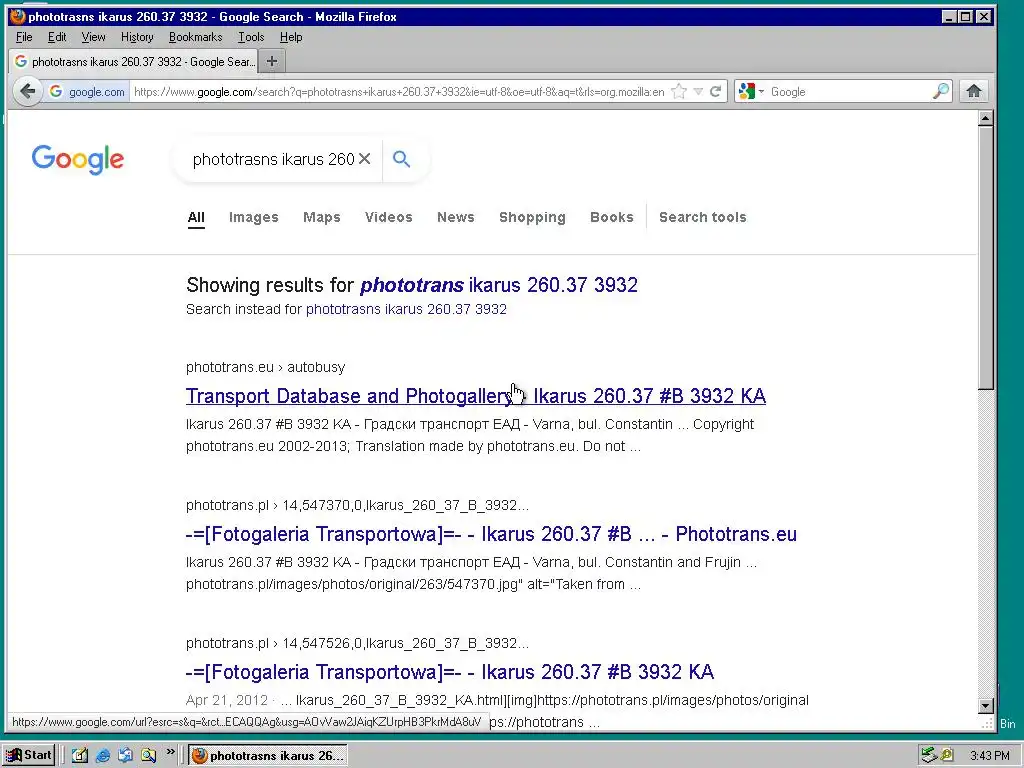Launch Internet Explorer from quick launch
Image resolution: width=1024 pixels, height=768 pixels.
coord(103,755)
